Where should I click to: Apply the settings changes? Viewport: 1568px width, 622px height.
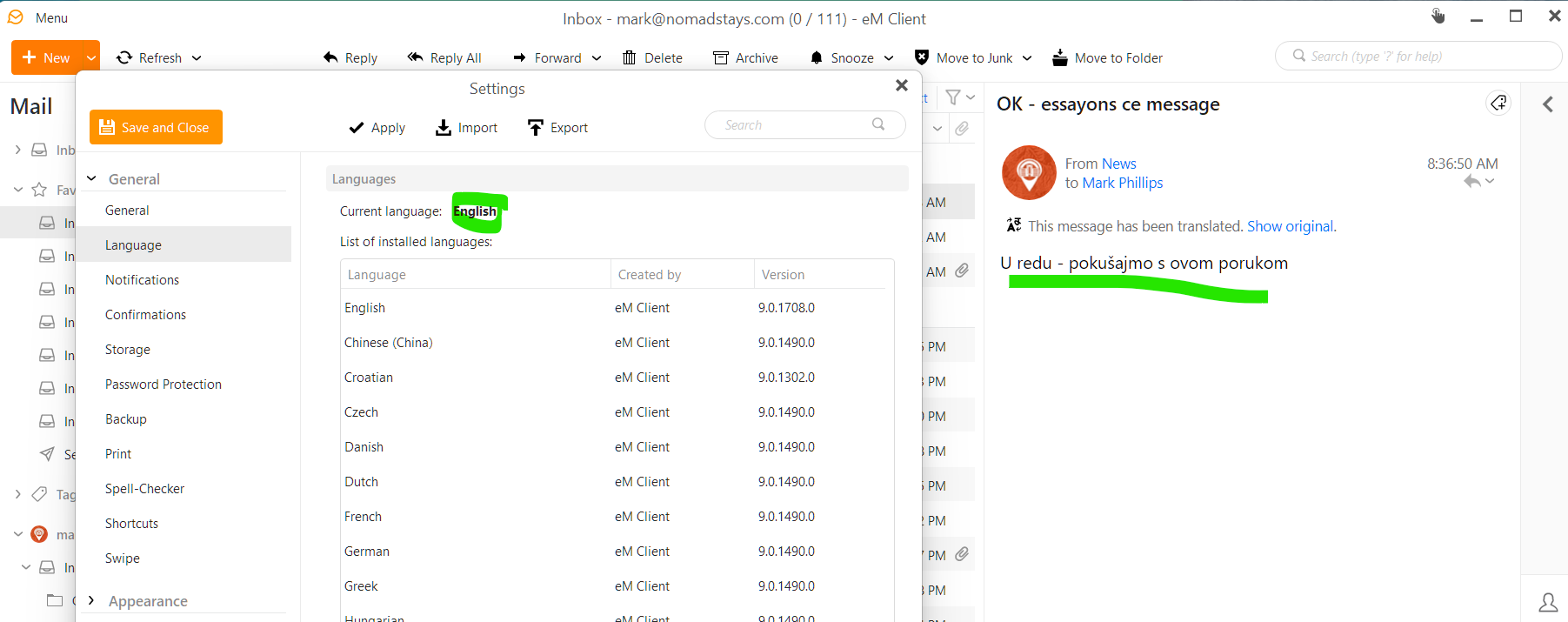point(377,128)
